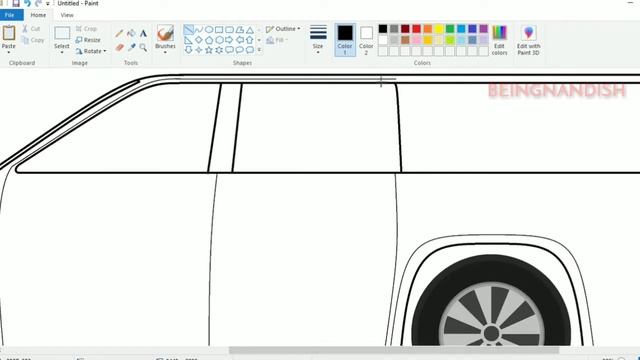Viewport: 640px width, 360px height.
Task: Activate Color 2 background selector
Action: 366,40
